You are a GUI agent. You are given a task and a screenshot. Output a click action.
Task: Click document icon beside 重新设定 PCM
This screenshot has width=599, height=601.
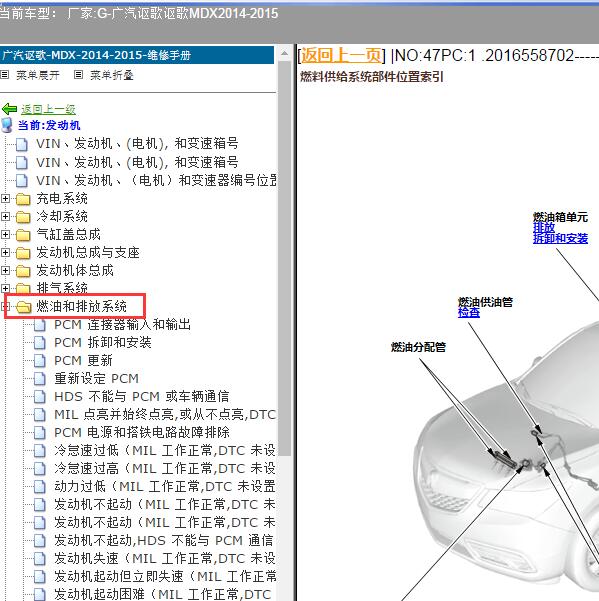pos(40,379)
